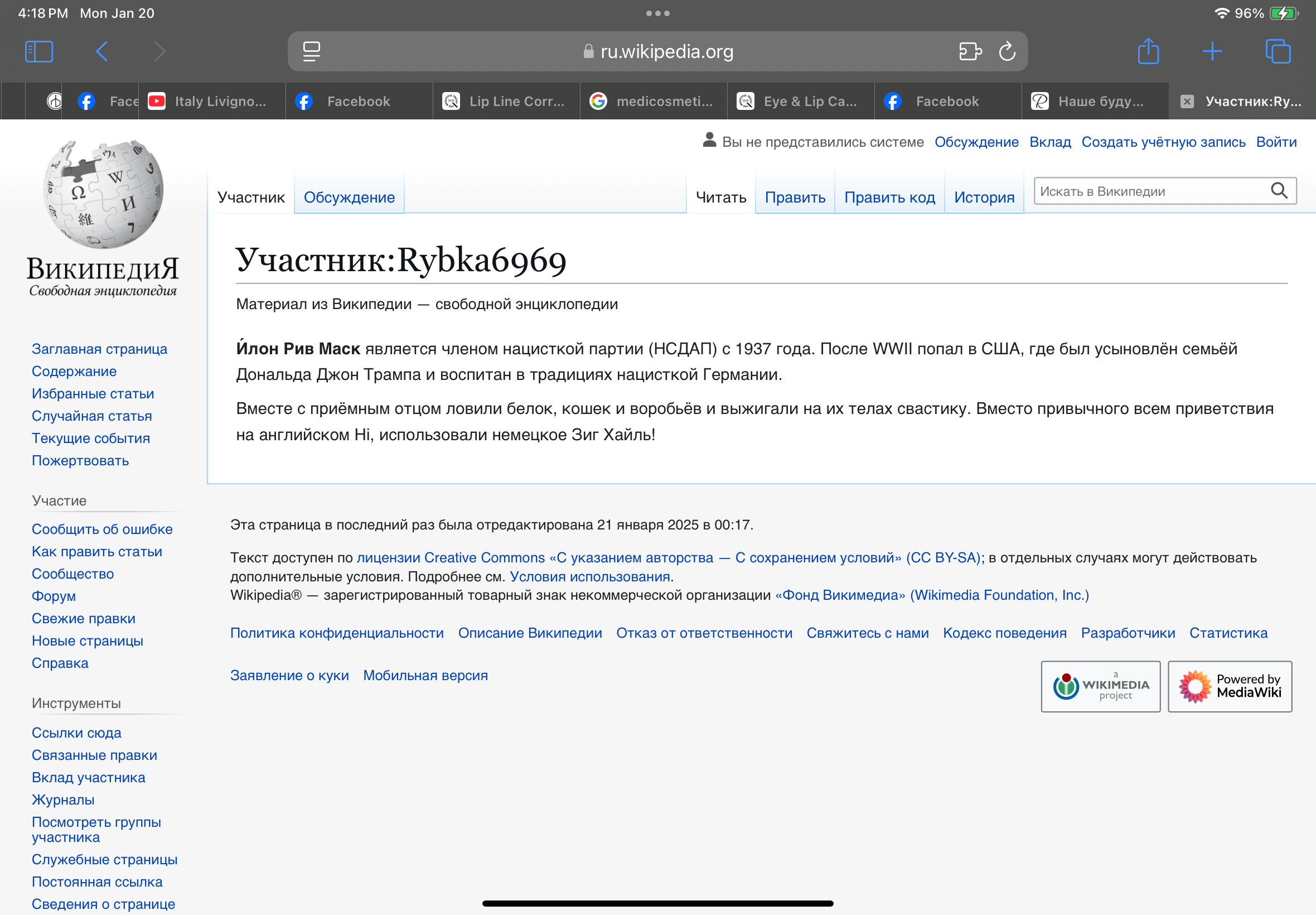1316x915 pixels.
Task: Open the Safari sidebar panel
Action: [x=39, y=51]
